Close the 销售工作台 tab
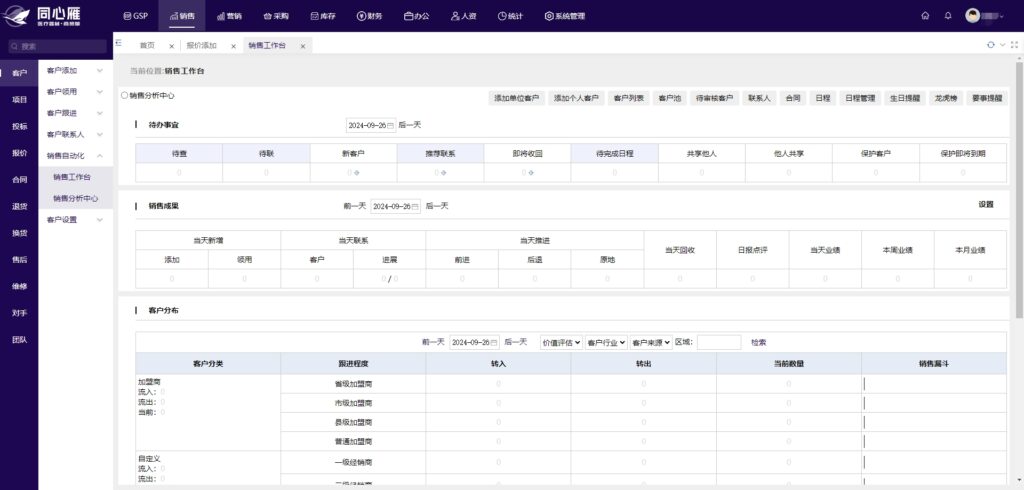This screenshot has height=490, width=1024. pyautogui.click(x=302, y=46)
